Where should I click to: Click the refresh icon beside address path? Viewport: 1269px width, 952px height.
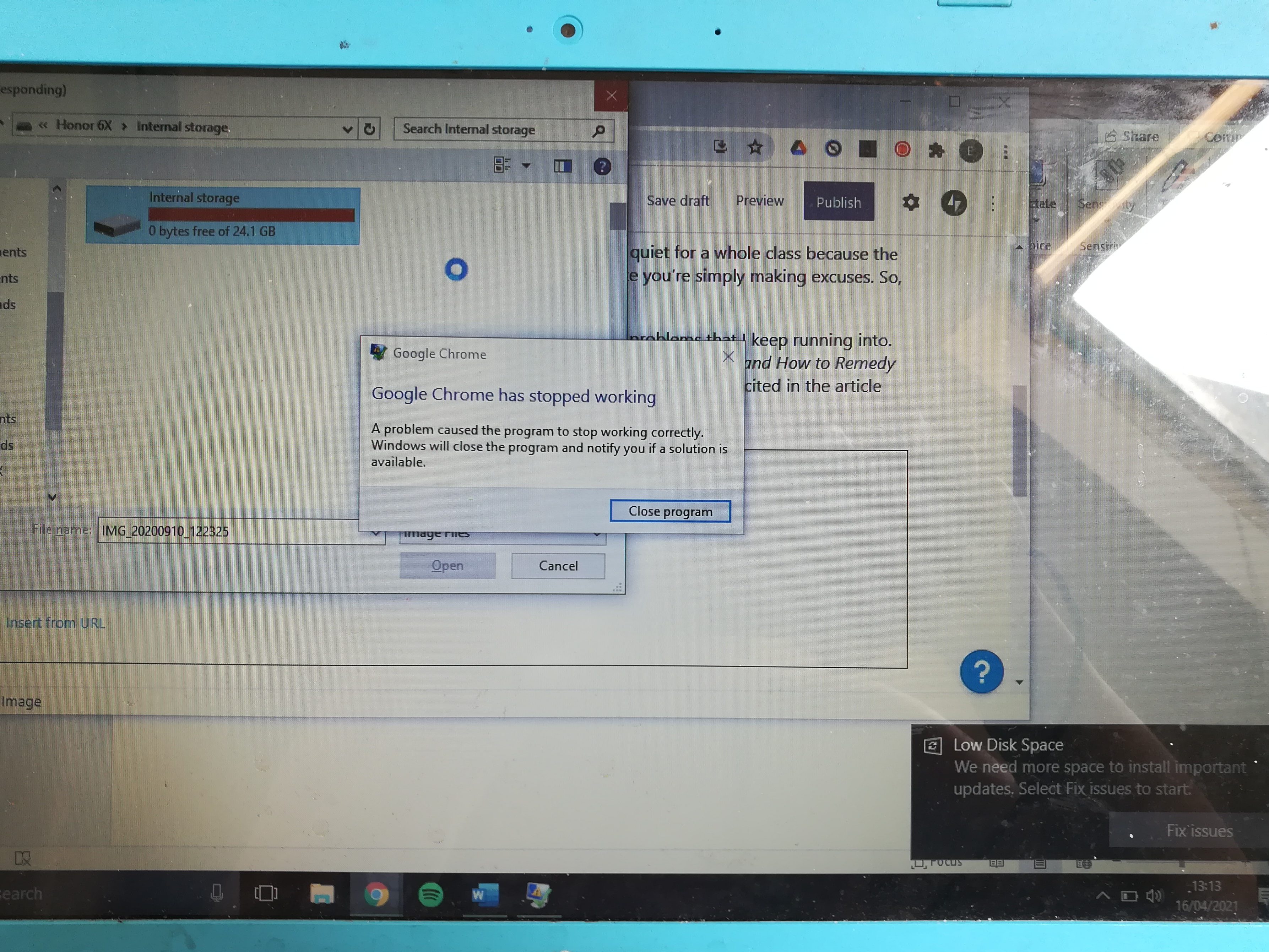pos(369,129)
